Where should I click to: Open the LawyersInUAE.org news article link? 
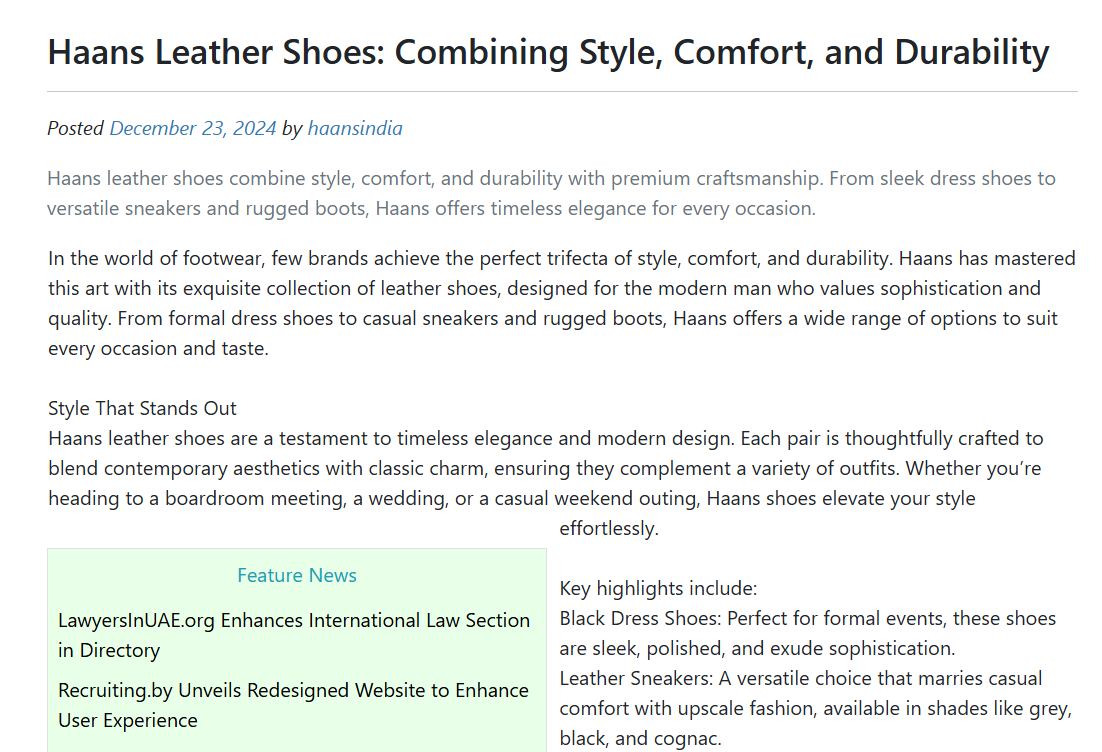pyautogui.click(x=294, y=635)
